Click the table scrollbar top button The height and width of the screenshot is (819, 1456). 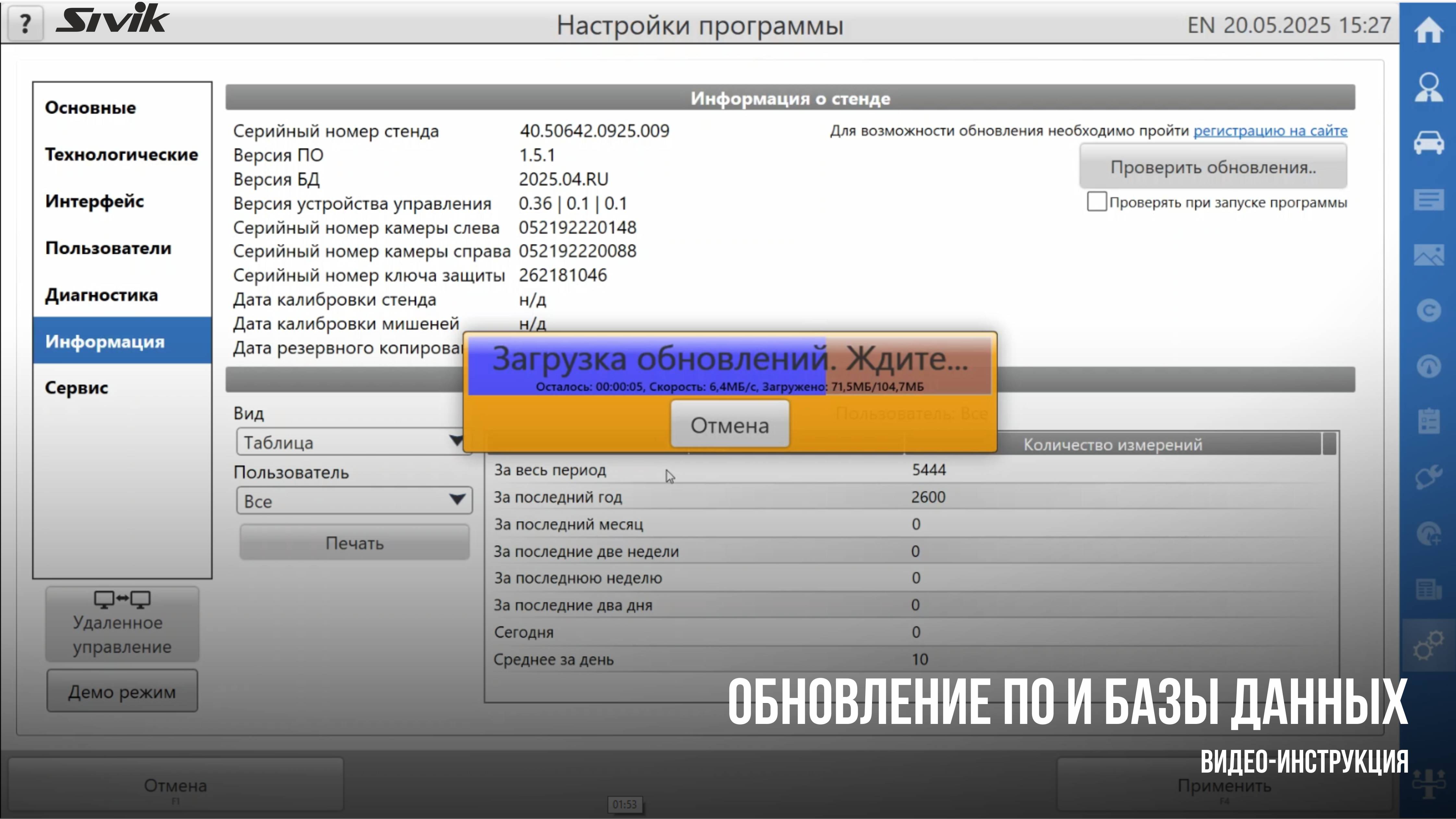click(x=1329, y=444)
